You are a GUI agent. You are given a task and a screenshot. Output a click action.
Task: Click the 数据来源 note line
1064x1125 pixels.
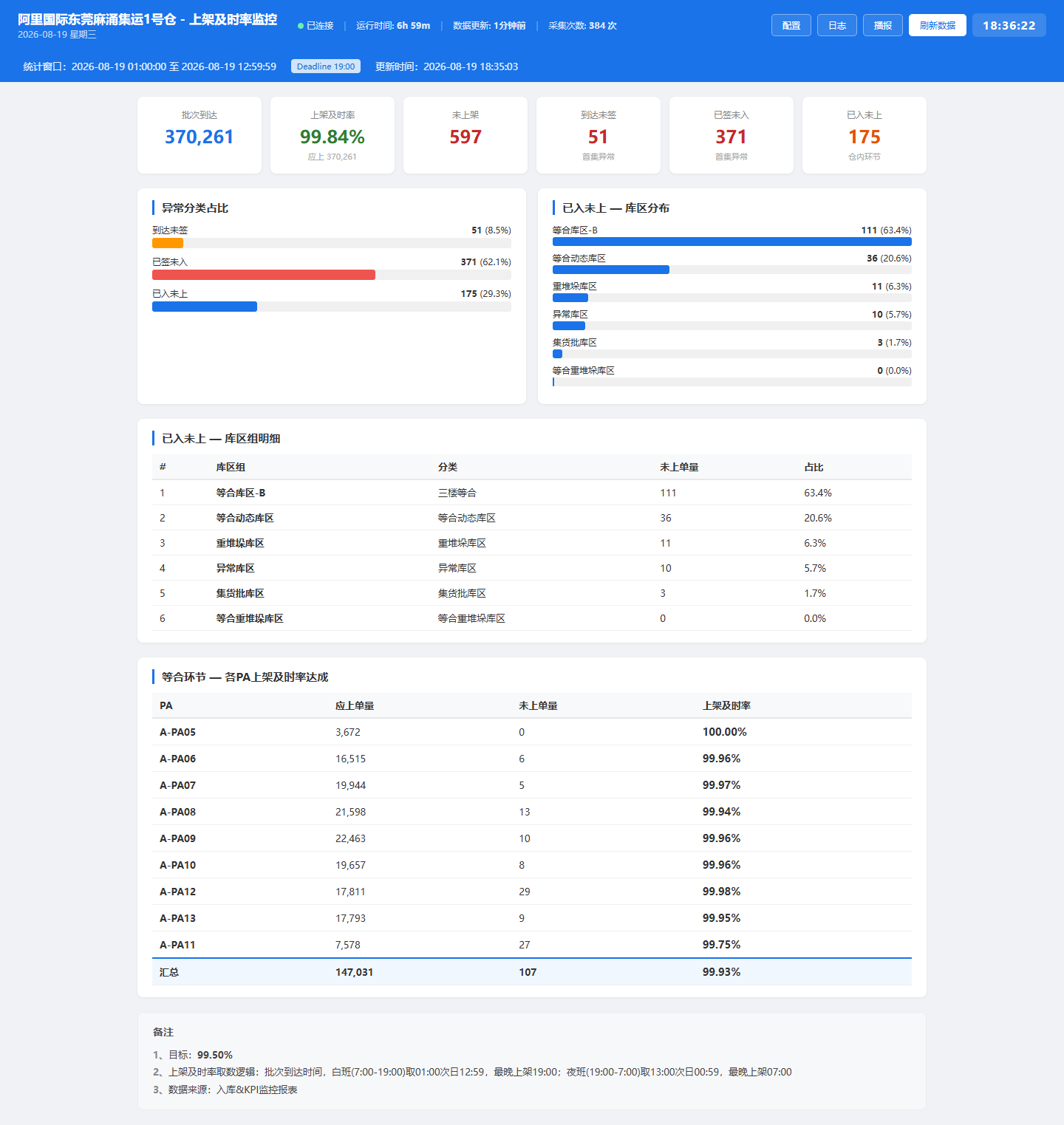coord(225,1090)
